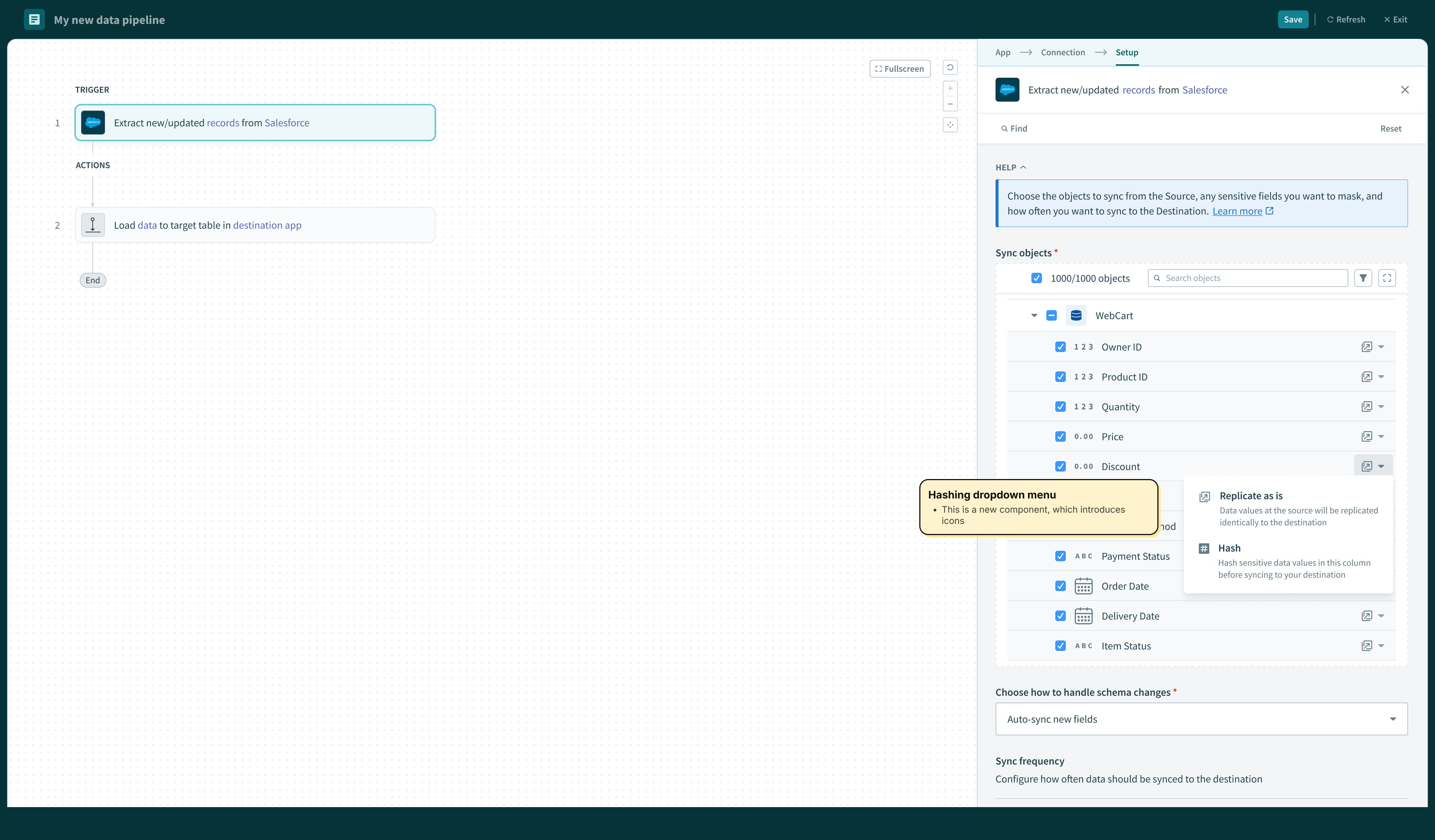Screen dimensions: 1435x840
Task: Collapse the HELP section chevron
Action: coord(1023,167)
